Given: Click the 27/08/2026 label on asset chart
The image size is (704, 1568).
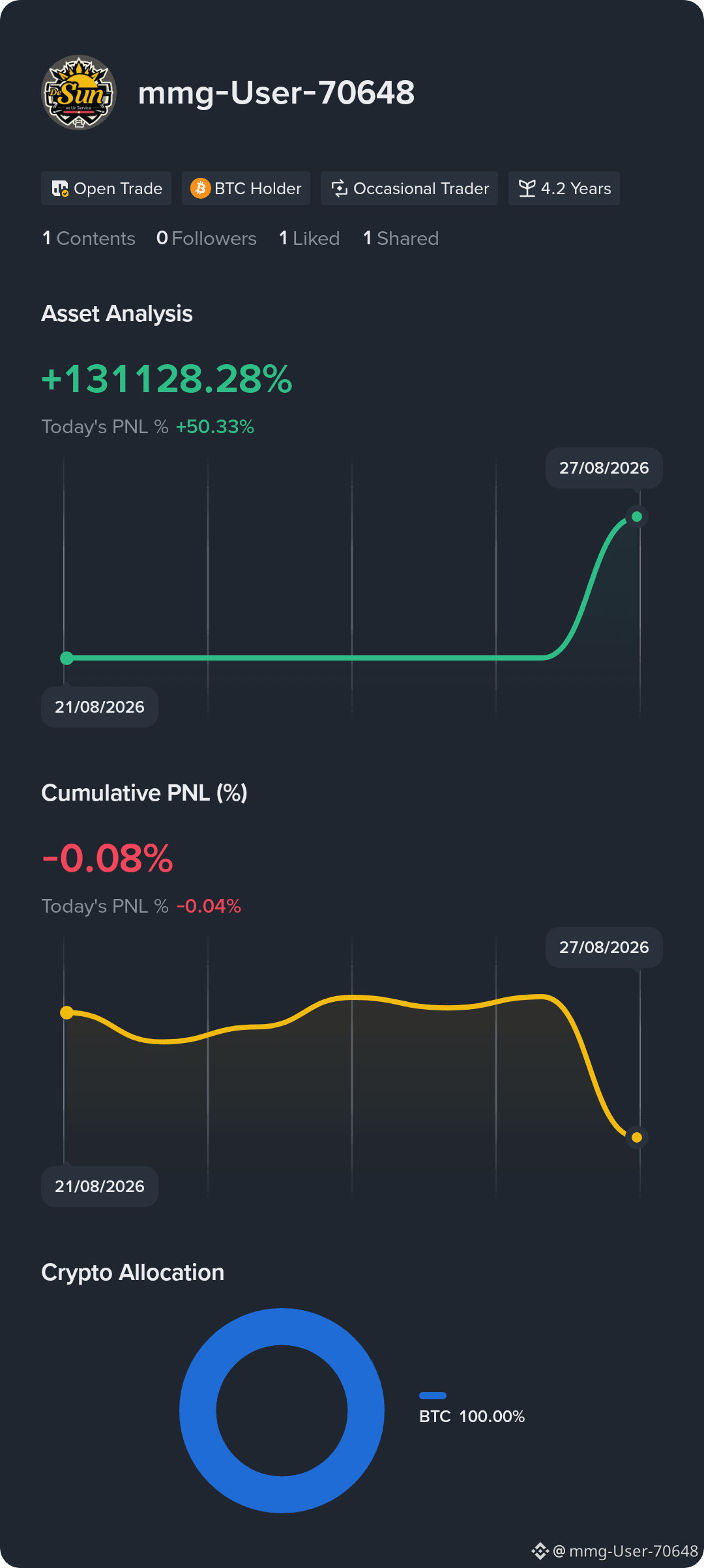Looking at the screenshot, I should (604, 468).
